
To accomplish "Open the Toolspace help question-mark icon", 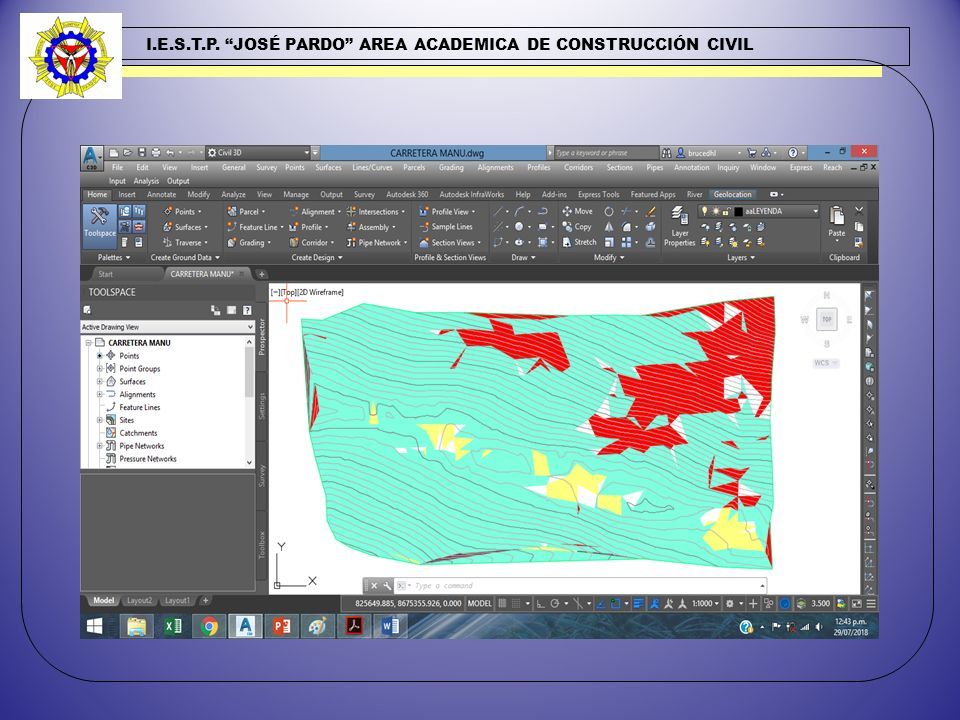I will pyautogui.click(x=247, y=310).
